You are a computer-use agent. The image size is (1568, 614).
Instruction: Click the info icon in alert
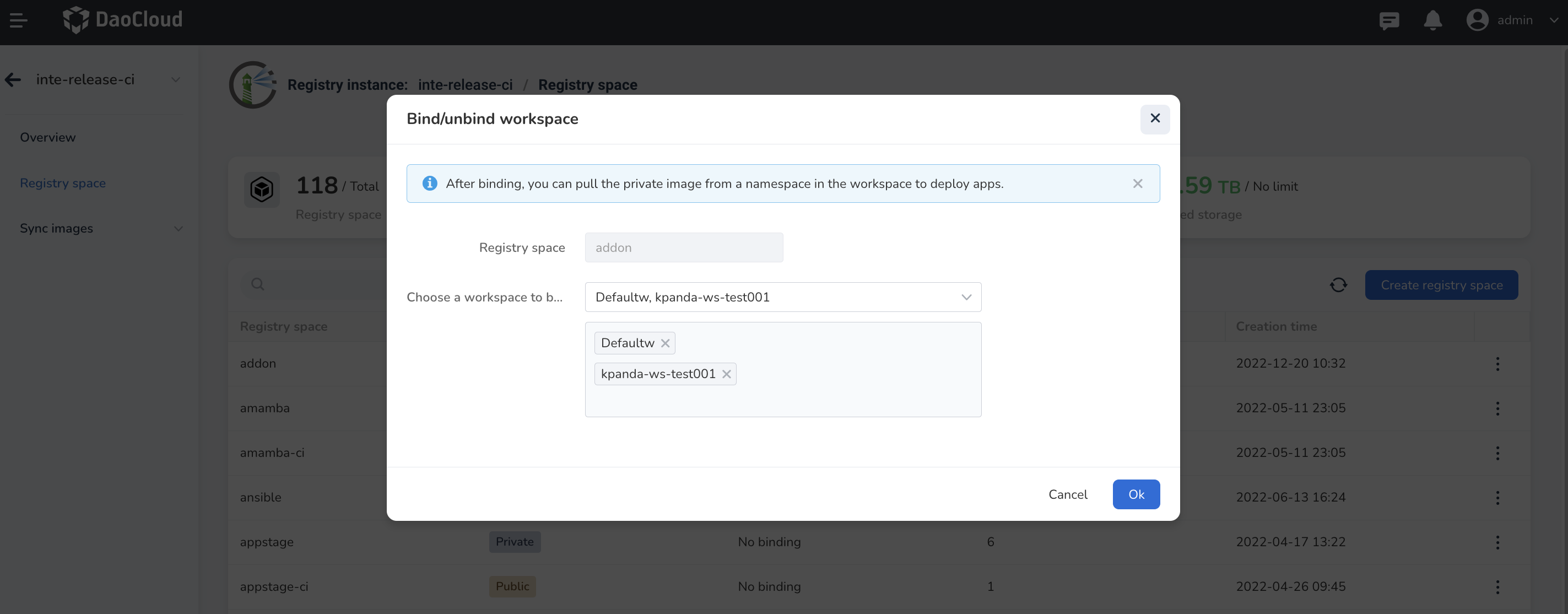(429, 184)
